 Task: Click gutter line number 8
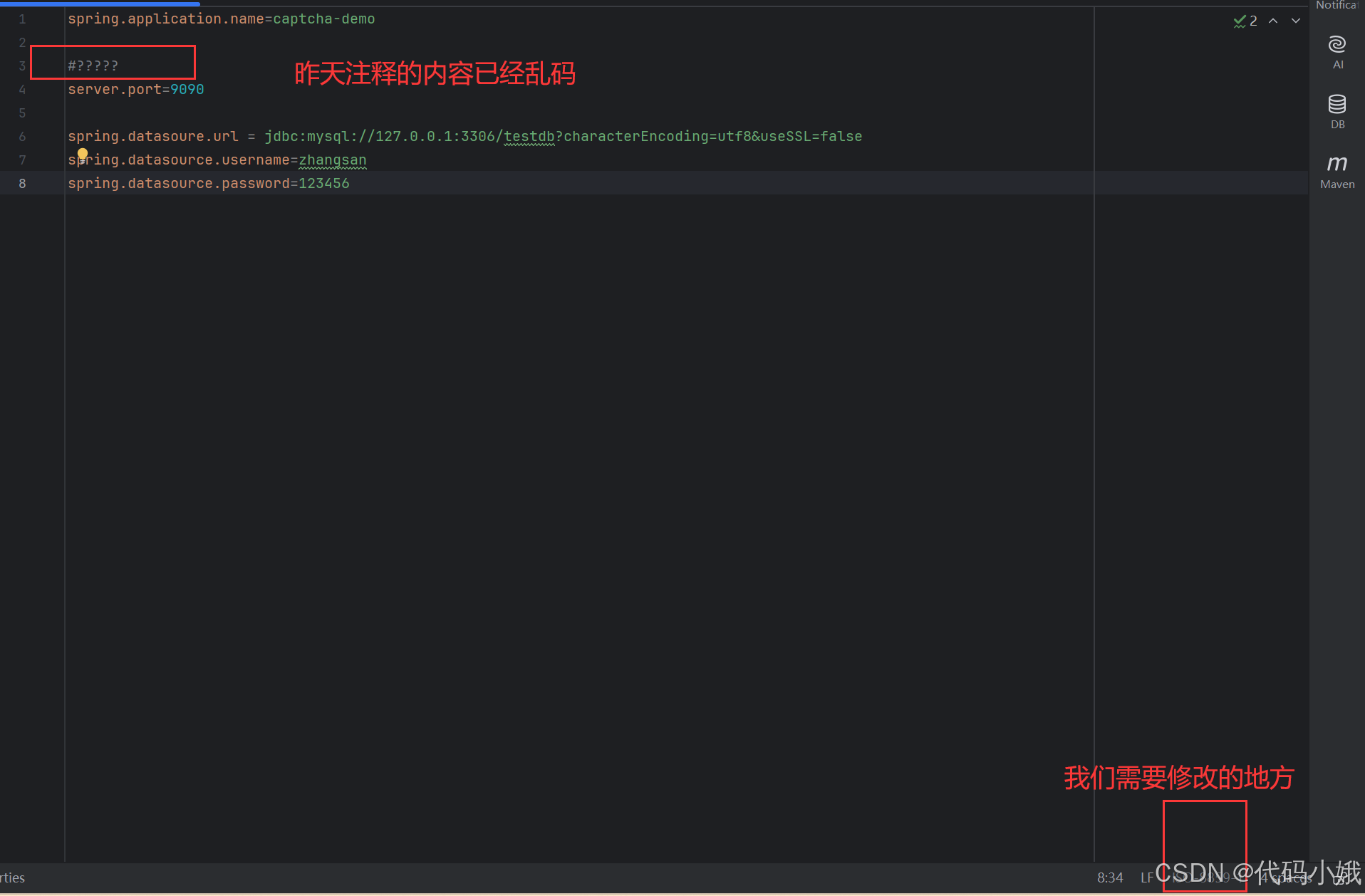22,184
